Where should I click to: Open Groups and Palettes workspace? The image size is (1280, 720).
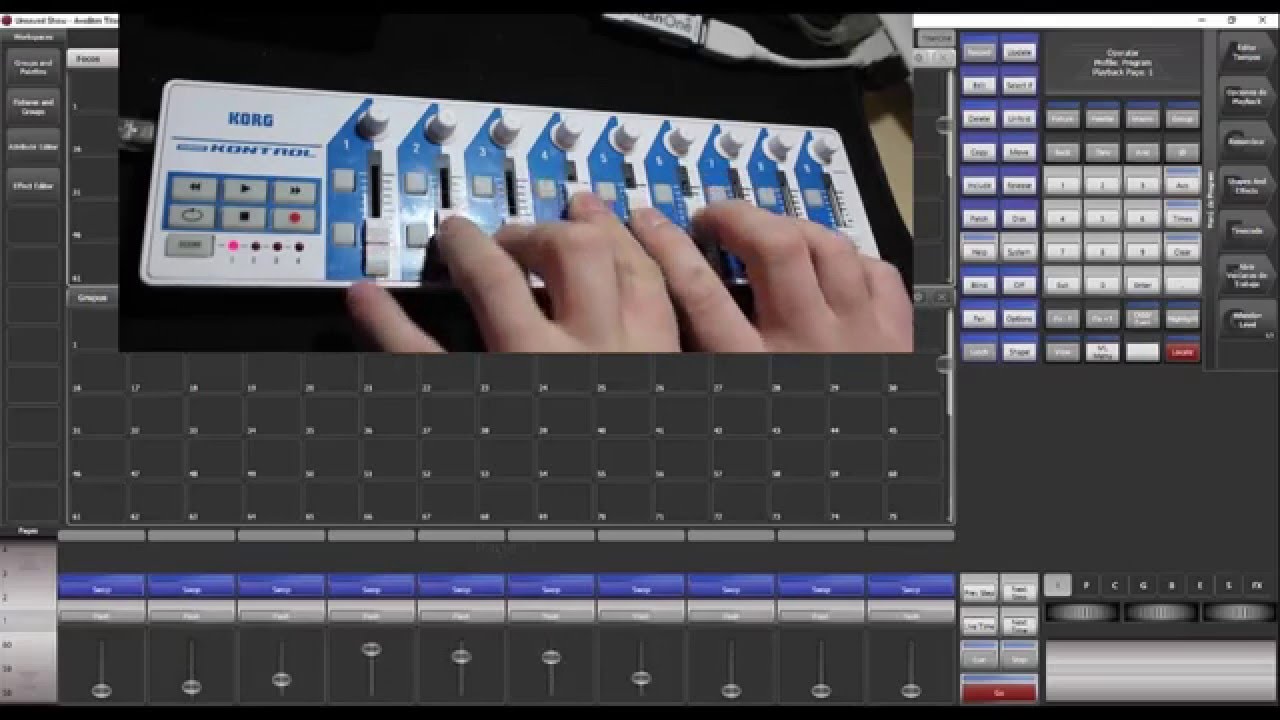coord(33,67)
